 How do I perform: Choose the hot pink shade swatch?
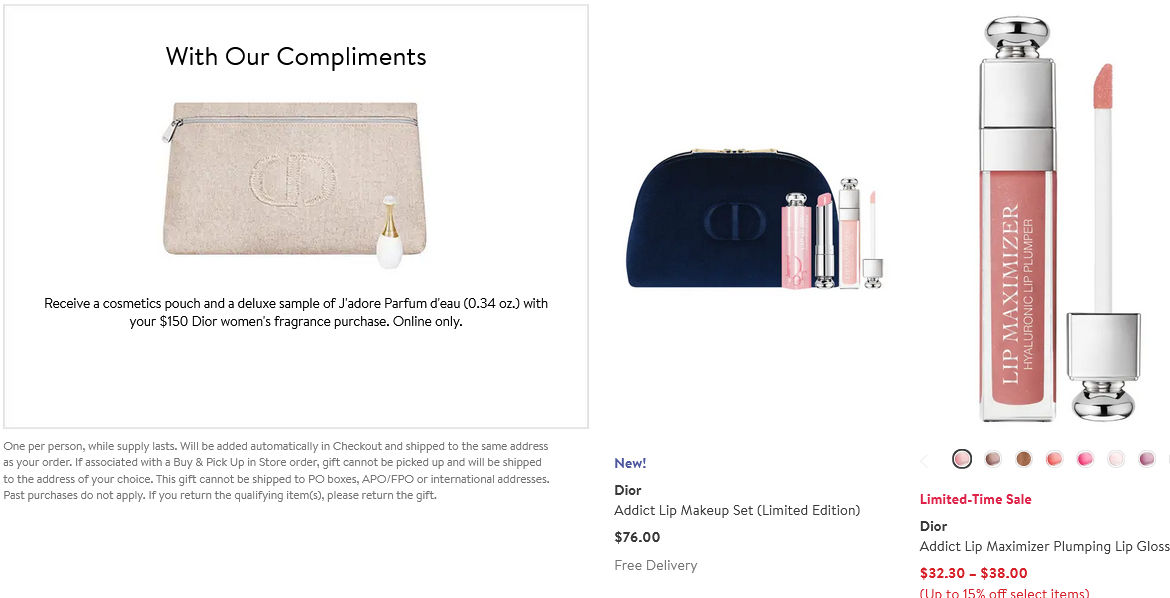pyautogui.click(x=1085, y=459)
